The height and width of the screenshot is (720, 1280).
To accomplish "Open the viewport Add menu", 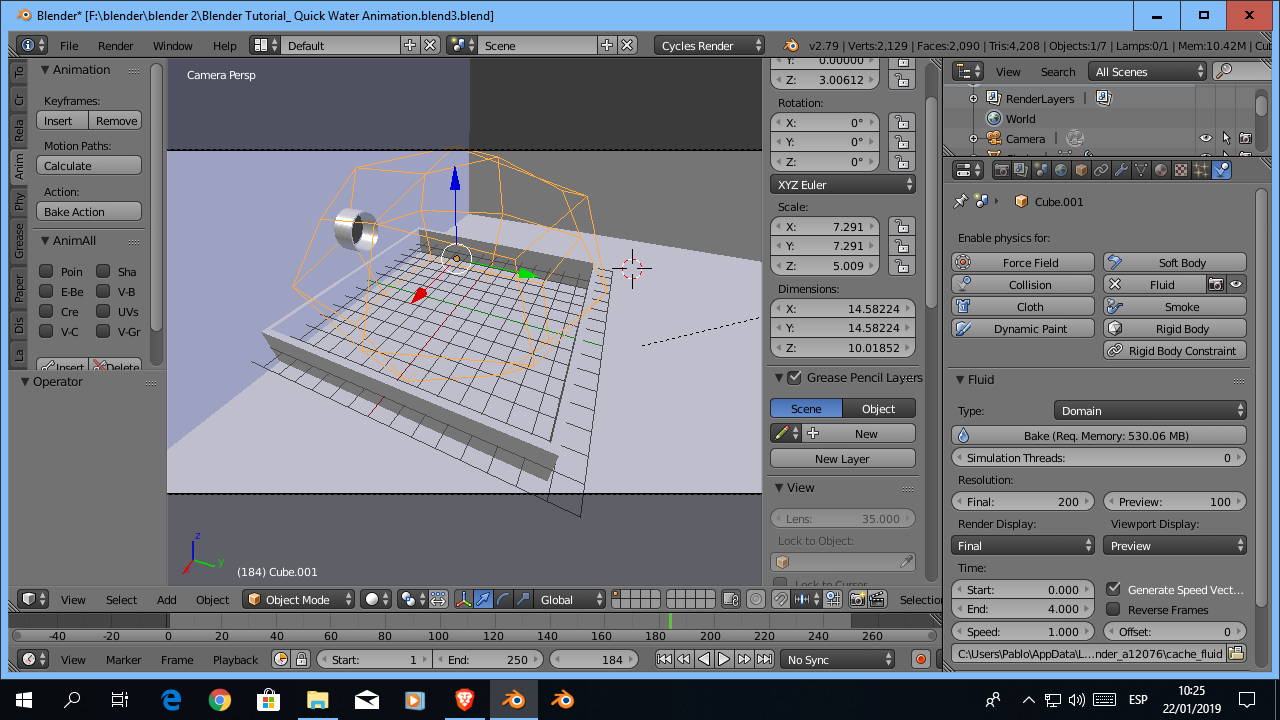I will (166, 599).
